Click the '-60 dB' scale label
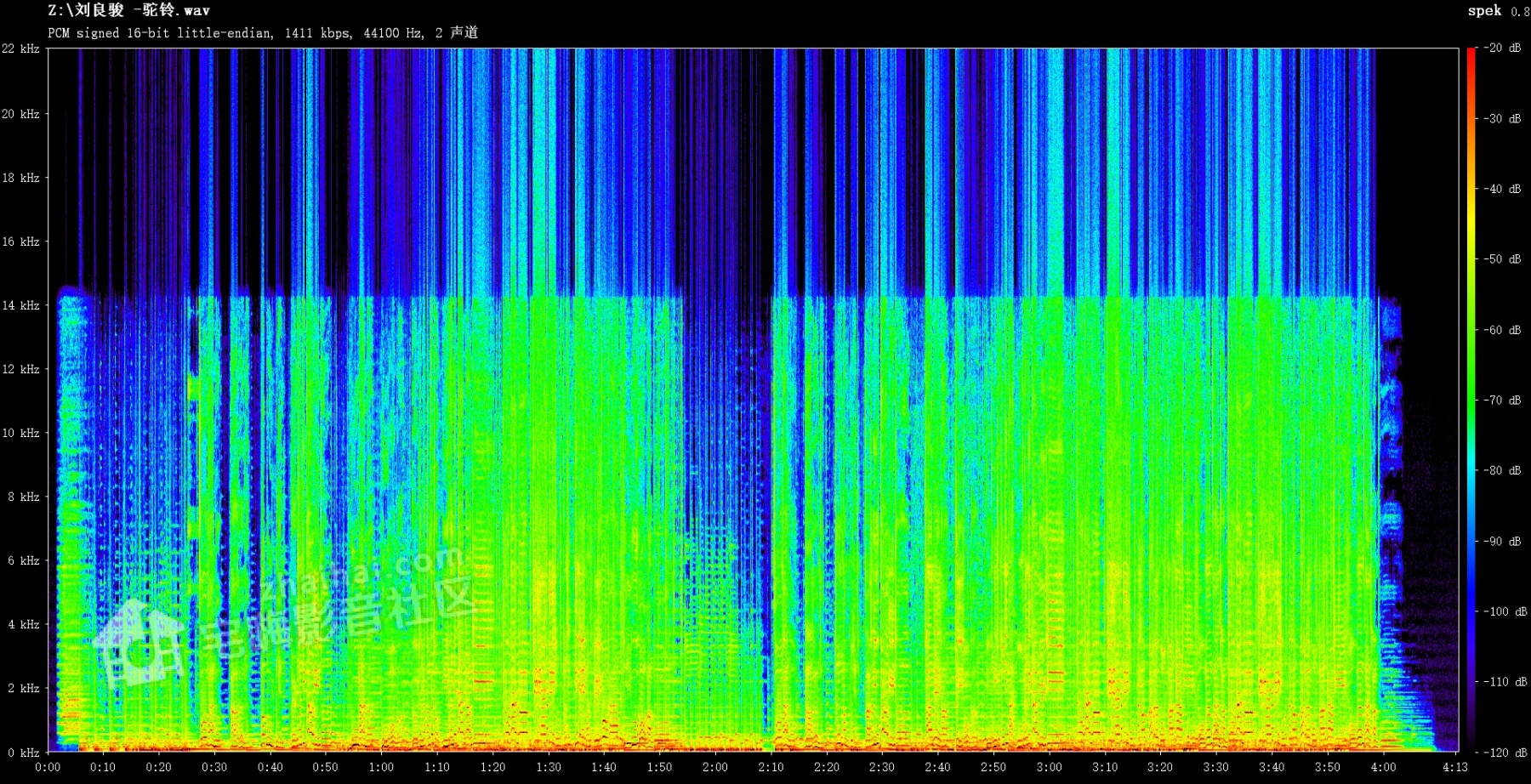Screen dimensions: 1531x784 coord(1502,330)
